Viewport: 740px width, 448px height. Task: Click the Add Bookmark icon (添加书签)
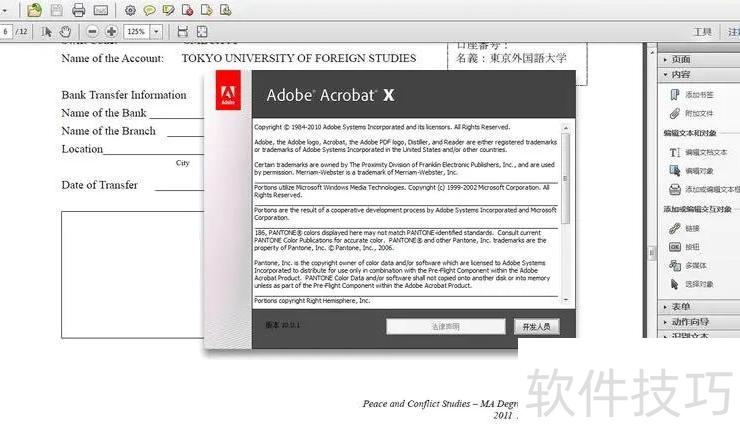[x=675, y=94]
